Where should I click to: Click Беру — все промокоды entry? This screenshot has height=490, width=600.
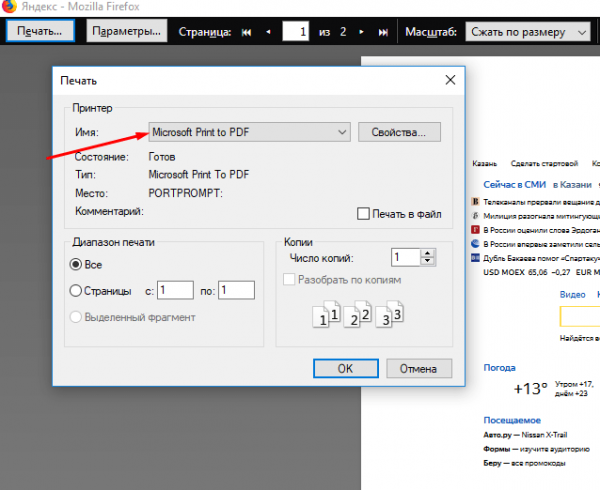[x=524, y=463]
